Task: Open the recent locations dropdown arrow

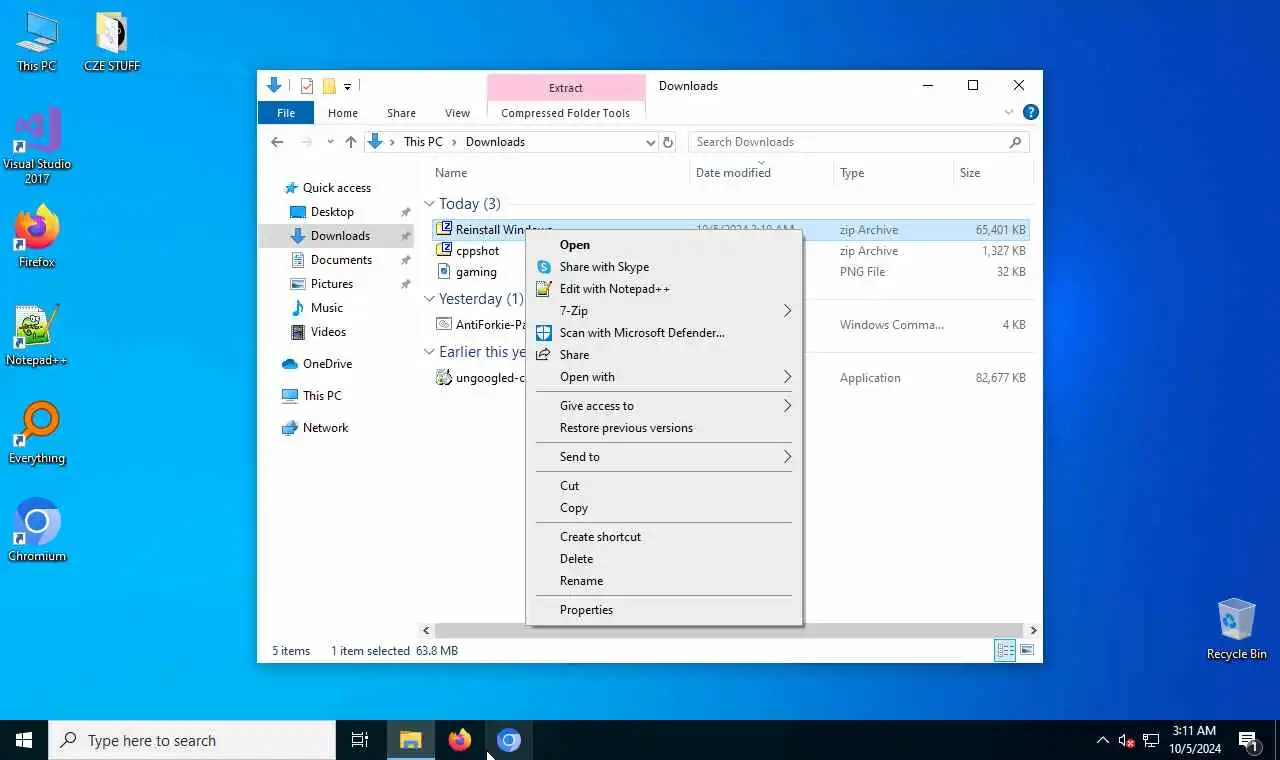Action: click(x=330, y=142)
